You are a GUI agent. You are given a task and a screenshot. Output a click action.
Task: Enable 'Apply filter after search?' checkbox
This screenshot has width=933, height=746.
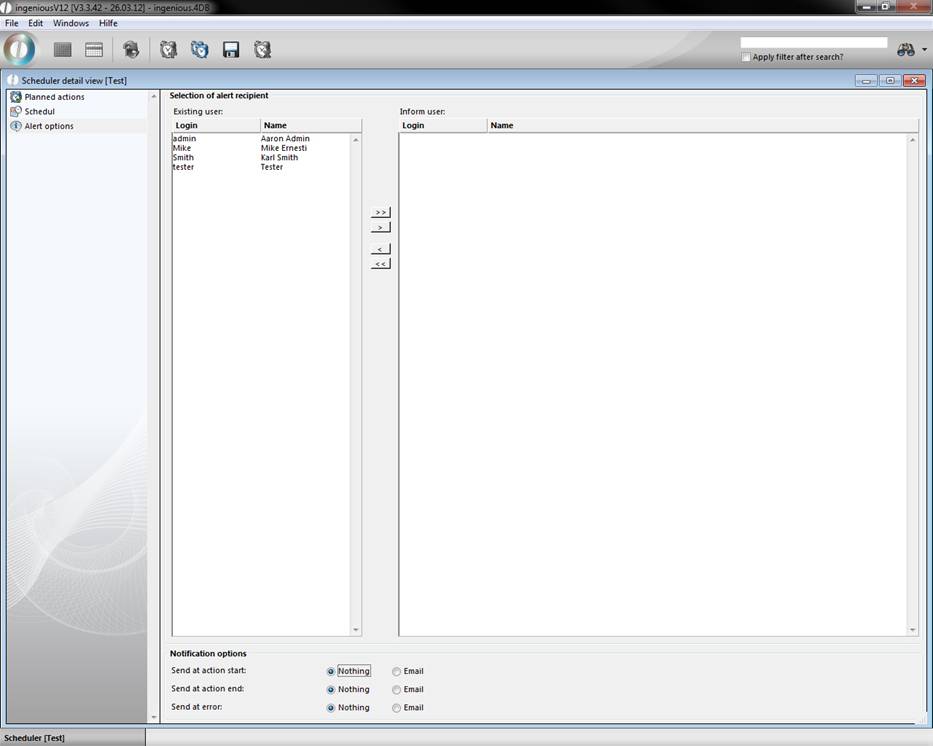pos(746,57)
